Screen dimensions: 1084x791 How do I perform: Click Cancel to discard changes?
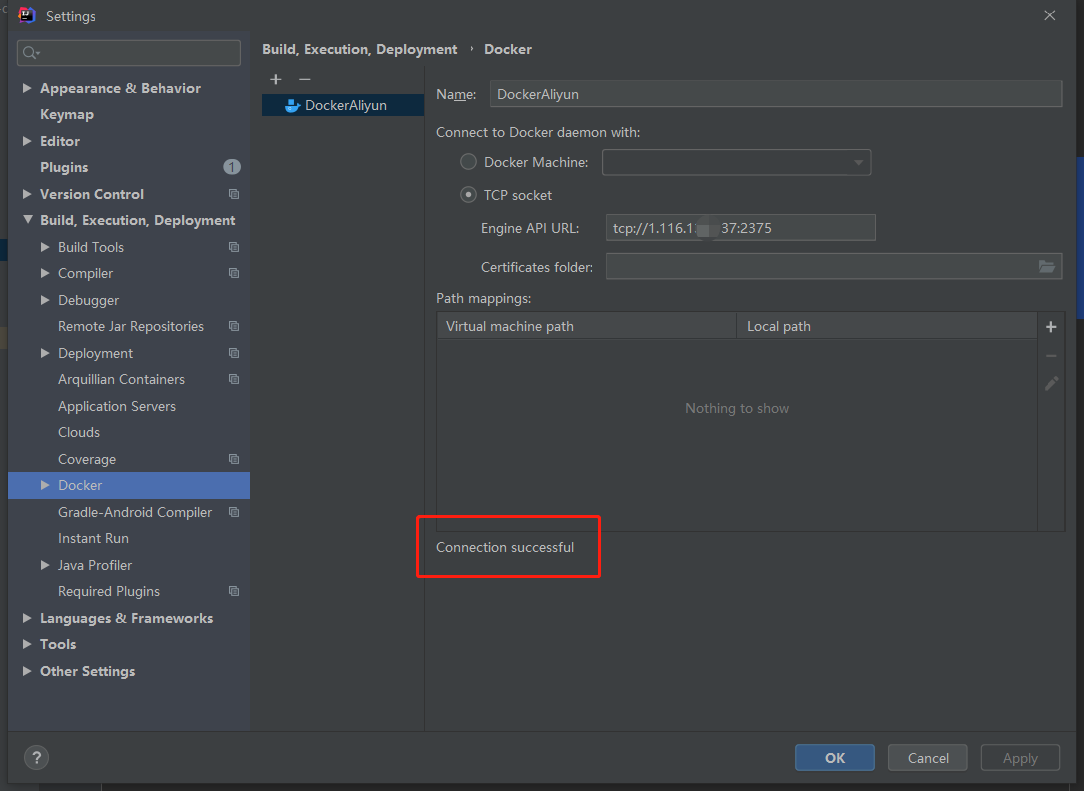(927, 758)
